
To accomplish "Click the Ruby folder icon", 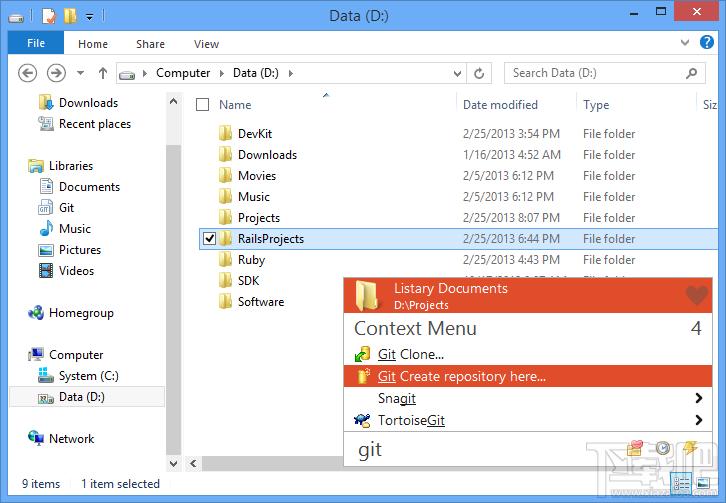I will [x=225, y=259].
